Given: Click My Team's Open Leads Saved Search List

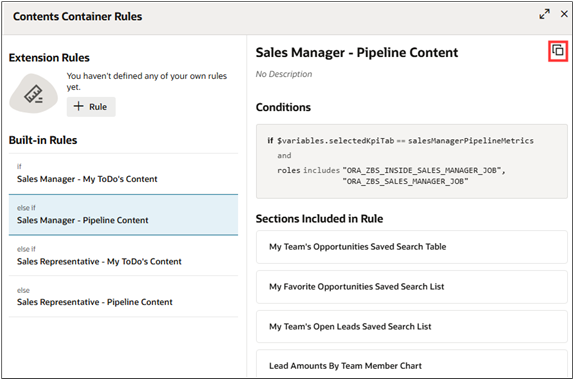Looking at the screenshot, I should click(412, 327).
